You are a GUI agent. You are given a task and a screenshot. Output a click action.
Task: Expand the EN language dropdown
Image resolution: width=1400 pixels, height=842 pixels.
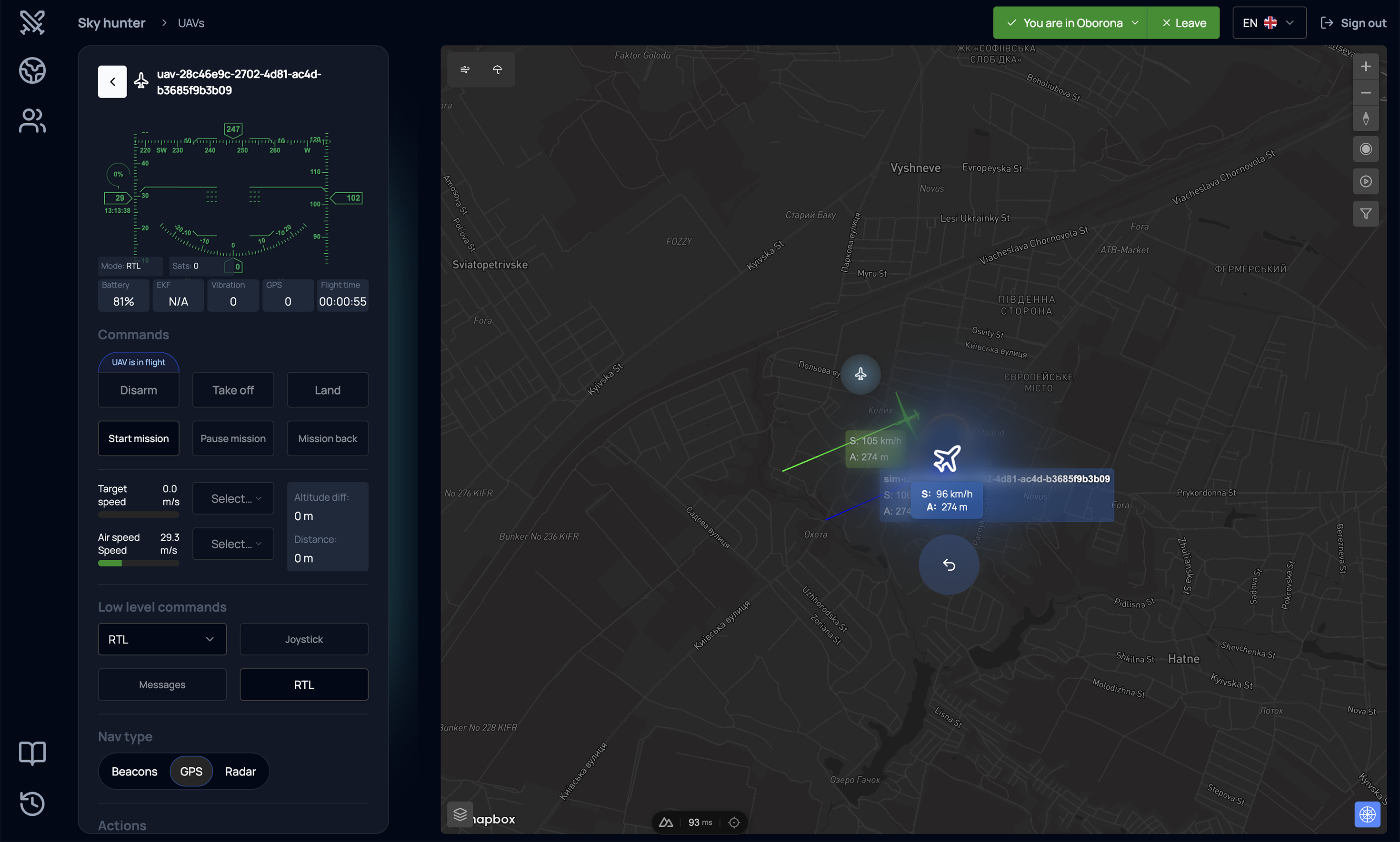tap(1269, 23)
